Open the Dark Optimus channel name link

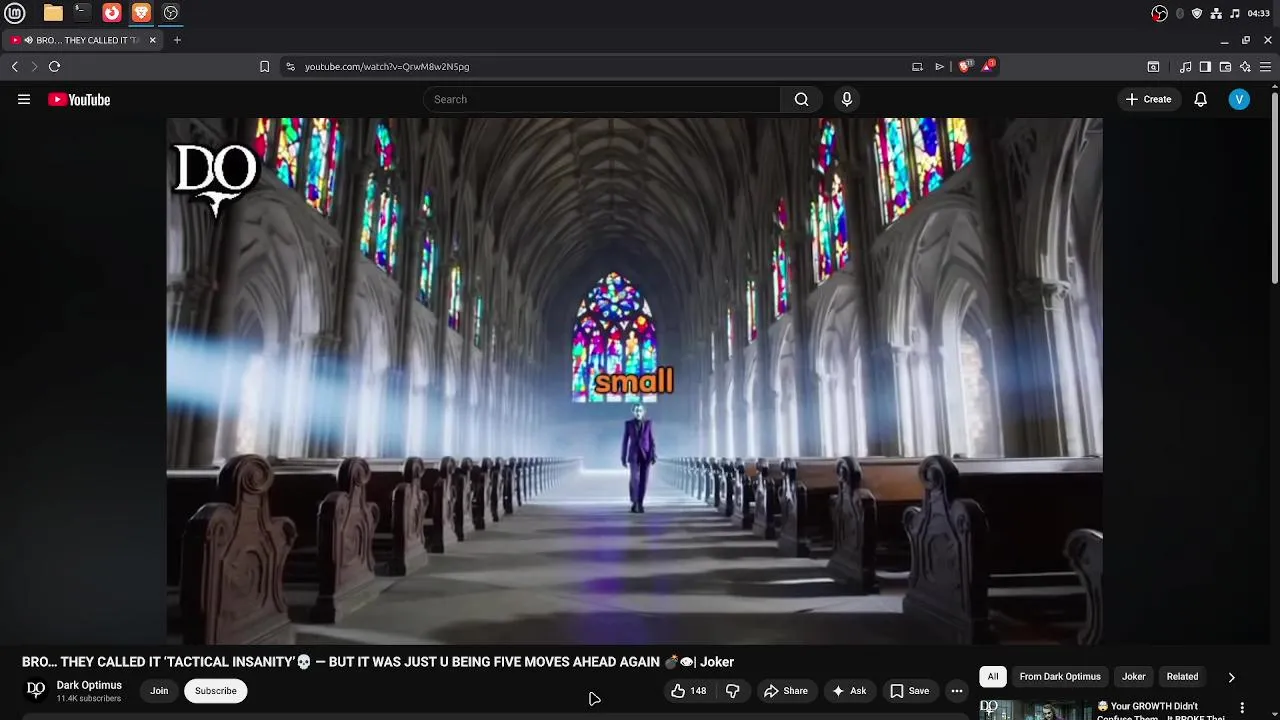pos(89,685)
